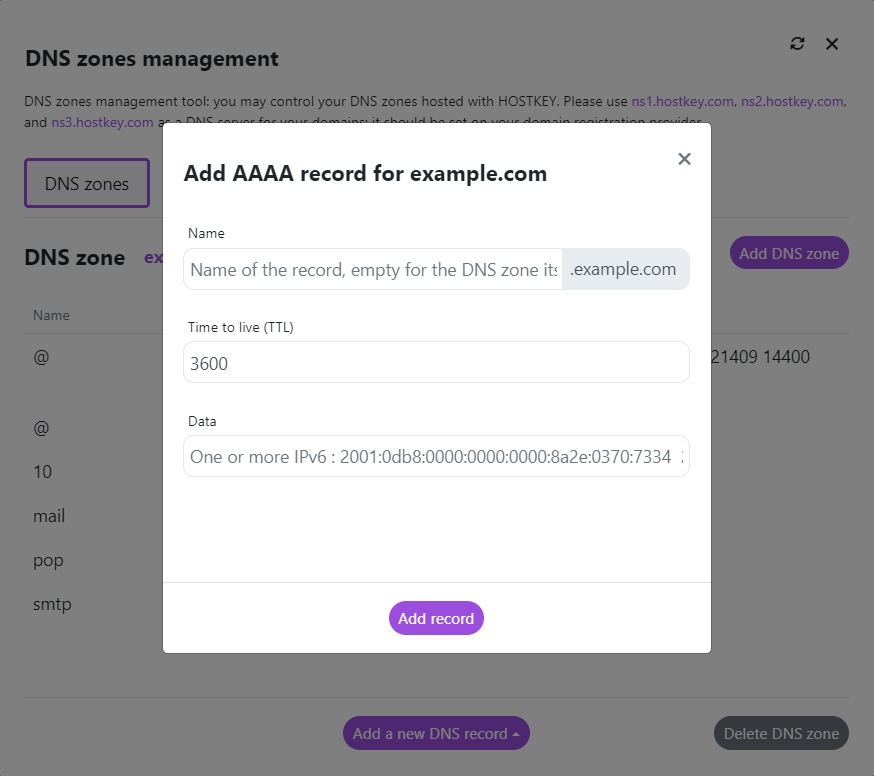Open the ns1.hostkey.com link

pos(683,102)
